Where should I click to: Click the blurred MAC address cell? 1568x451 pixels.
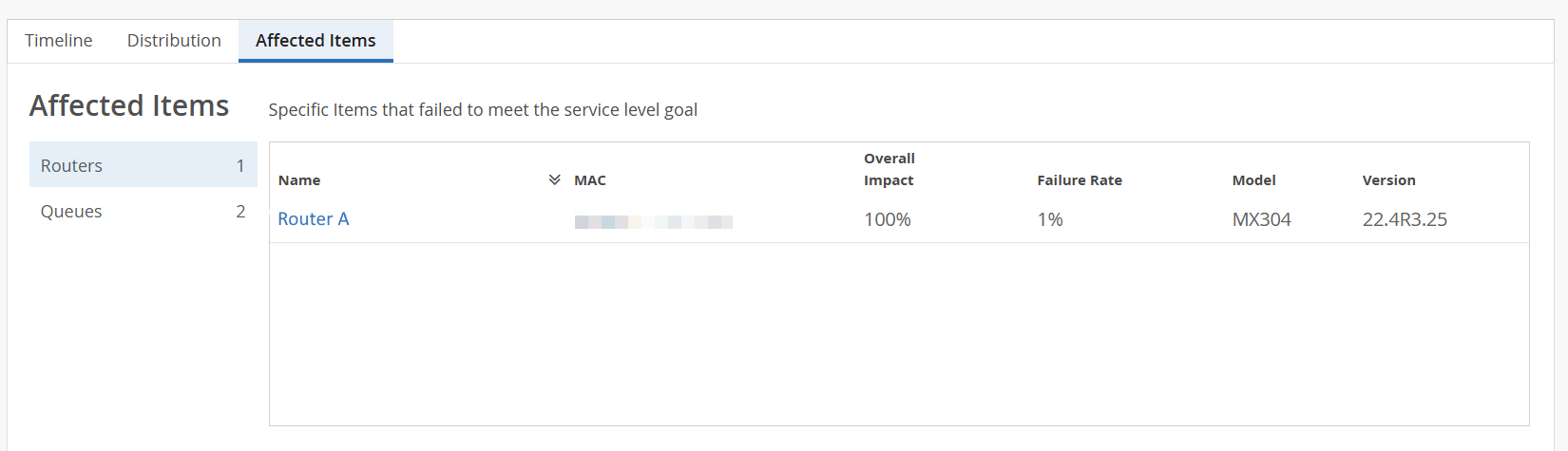654,222
